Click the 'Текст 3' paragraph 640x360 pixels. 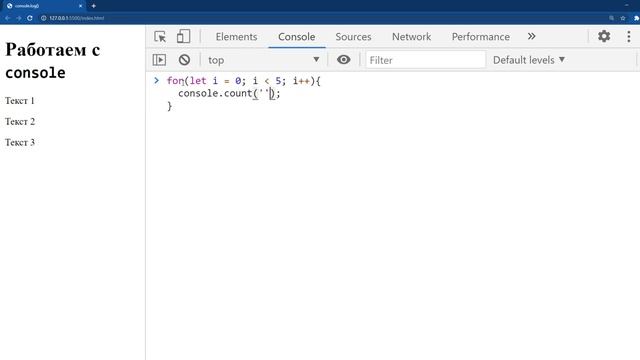pyautogui.click(x=20, y=142)
